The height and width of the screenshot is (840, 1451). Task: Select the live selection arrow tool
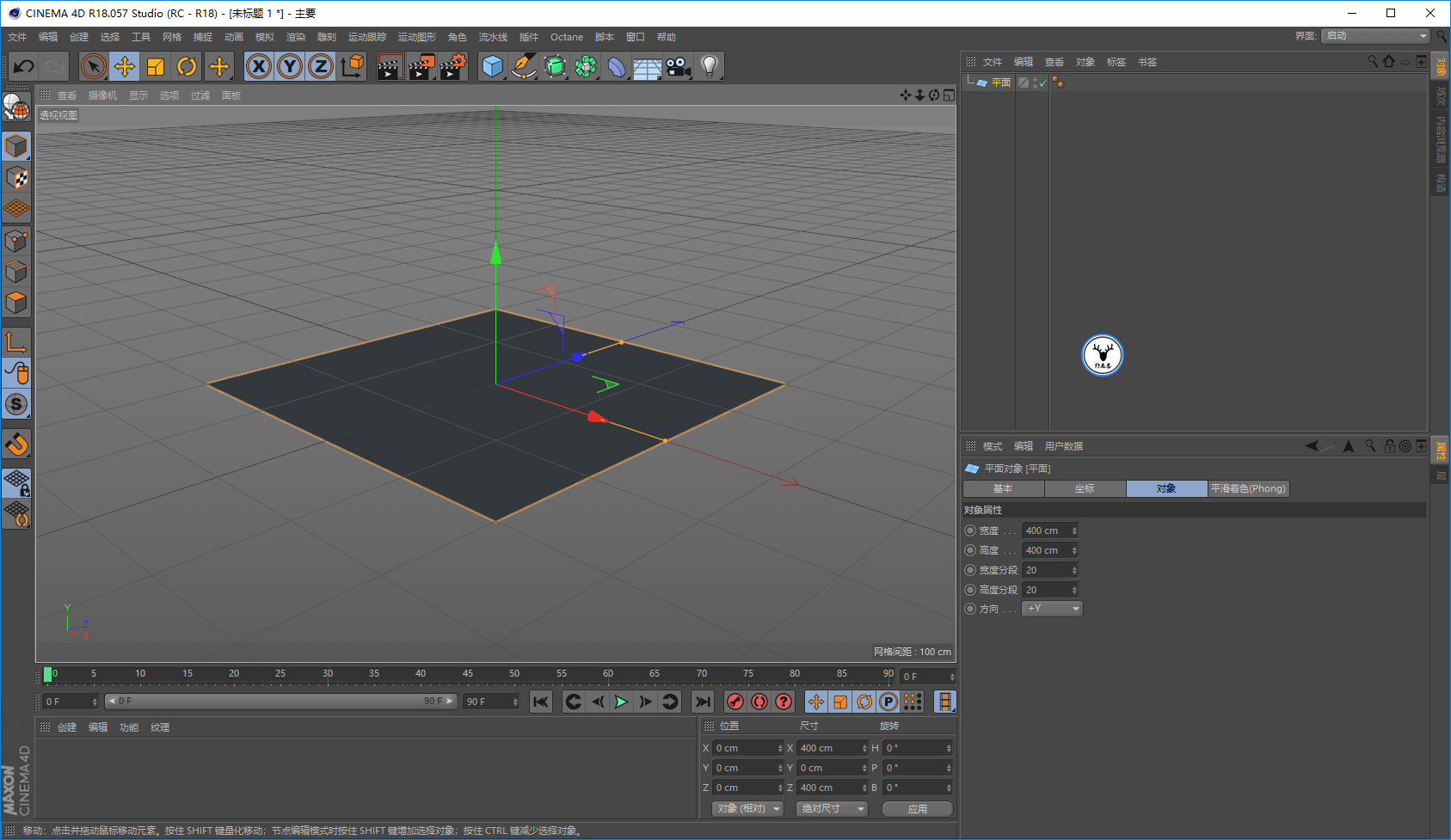point(94,66)
